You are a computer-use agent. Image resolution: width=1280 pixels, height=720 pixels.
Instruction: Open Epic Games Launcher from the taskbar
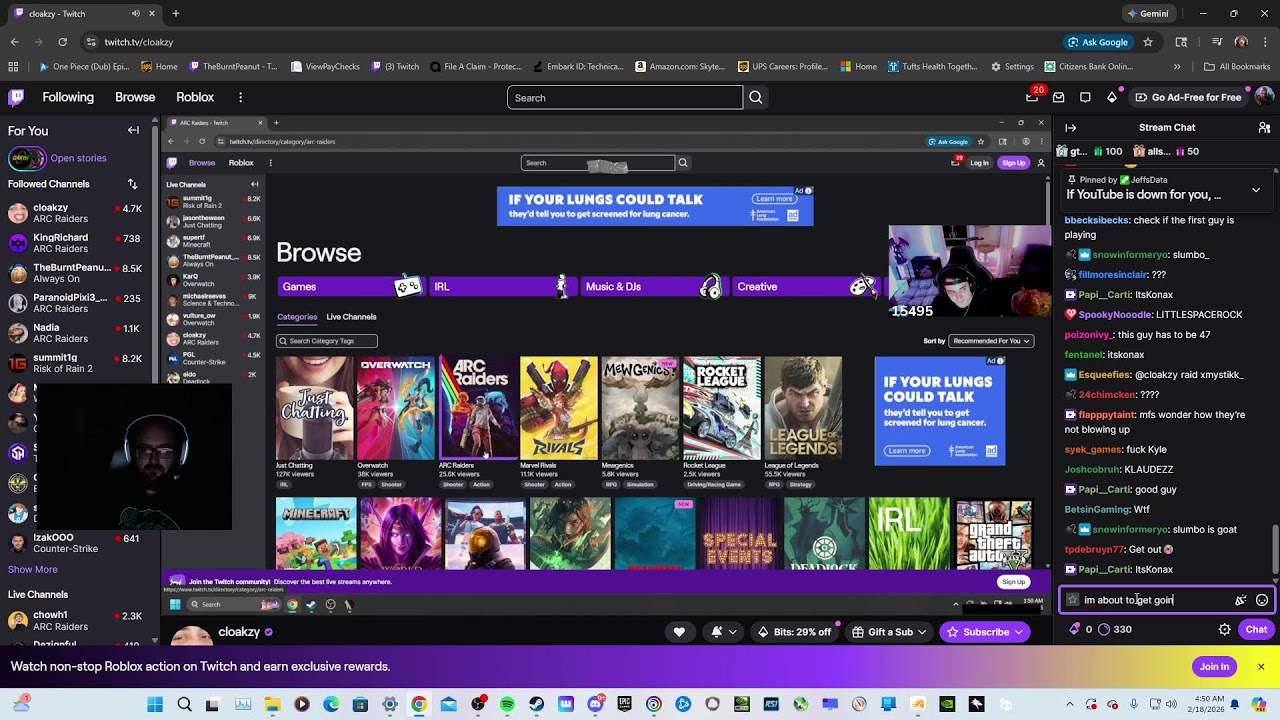point(625,705)
